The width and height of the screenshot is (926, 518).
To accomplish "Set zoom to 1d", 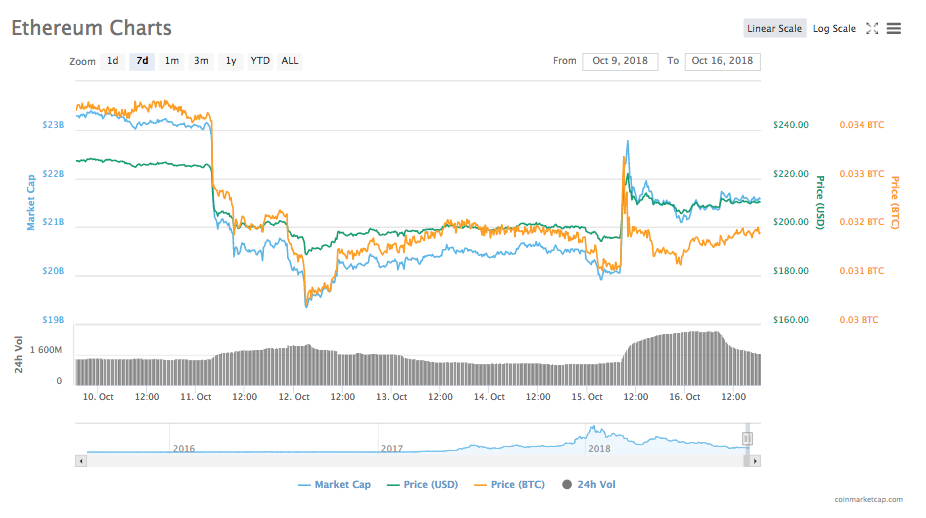I will pyautogui.click(x=112, y=61).
